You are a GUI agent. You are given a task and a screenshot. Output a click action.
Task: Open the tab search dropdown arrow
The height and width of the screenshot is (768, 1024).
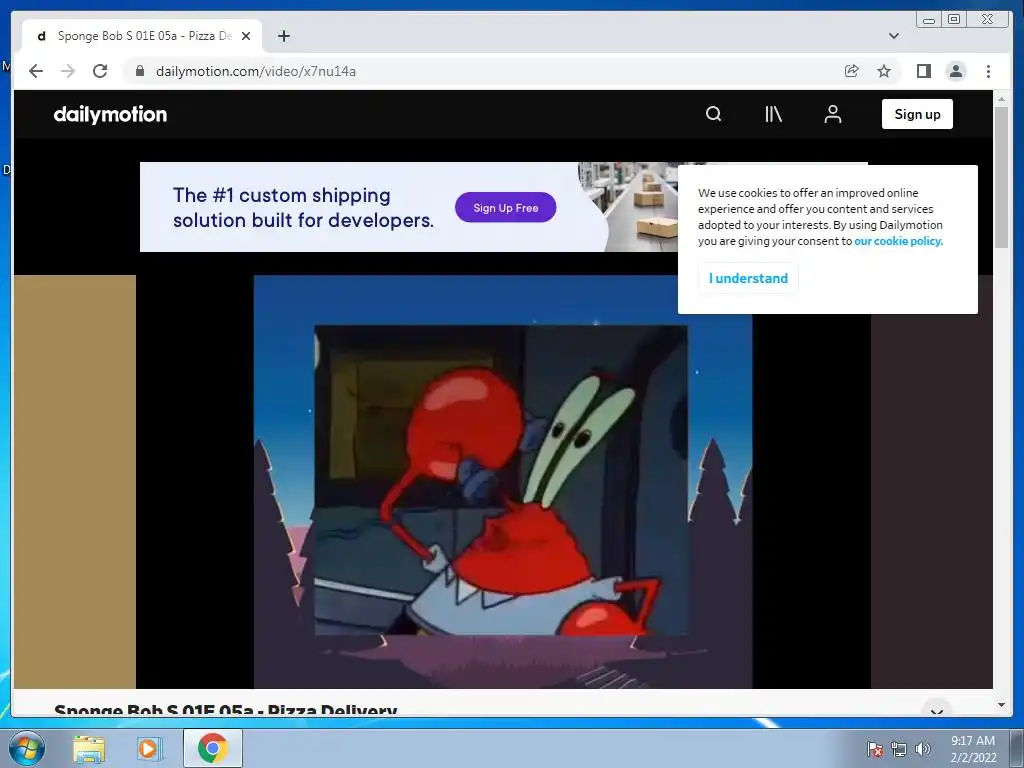click(894, 36)
